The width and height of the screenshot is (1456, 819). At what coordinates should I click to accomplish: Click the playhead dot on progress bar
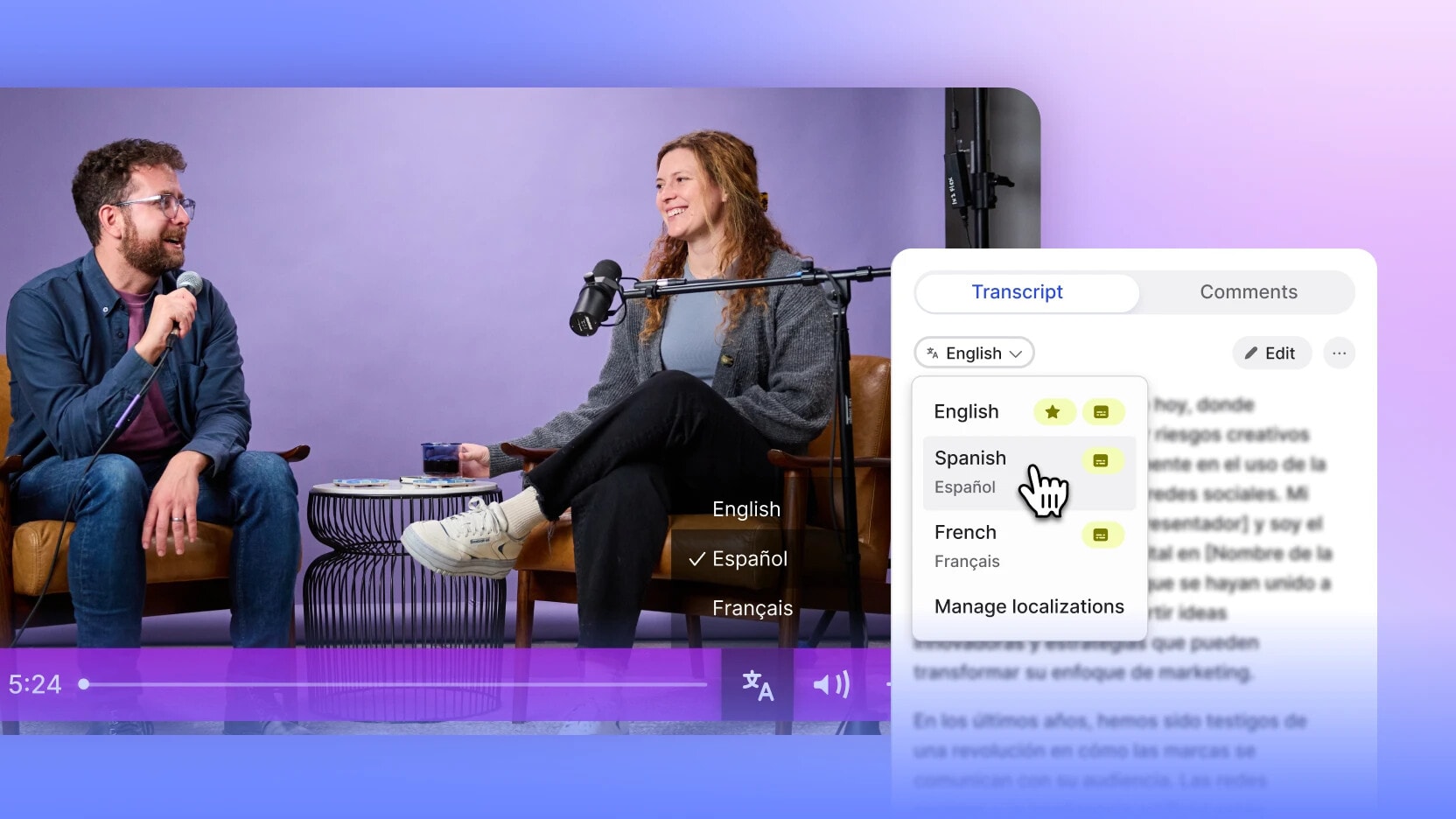(x=84, y=684)
